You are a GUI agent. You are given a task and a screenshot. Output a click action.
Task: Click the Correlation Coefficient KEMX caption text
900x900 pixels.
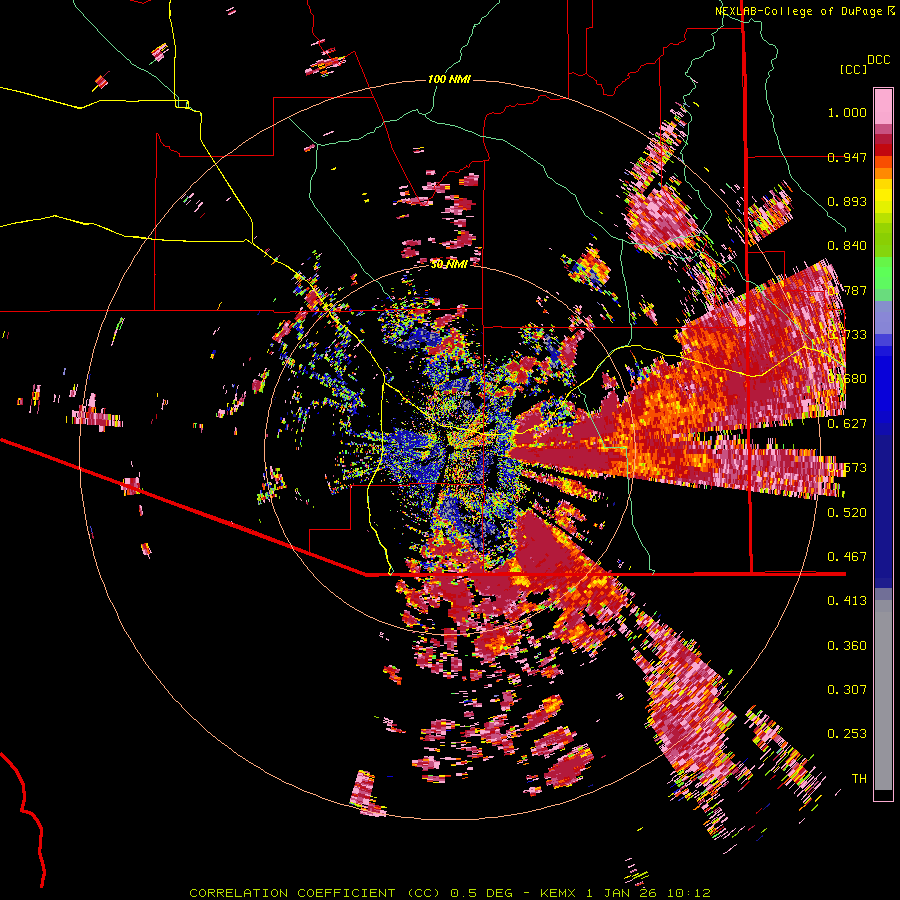tap(450, 893)
